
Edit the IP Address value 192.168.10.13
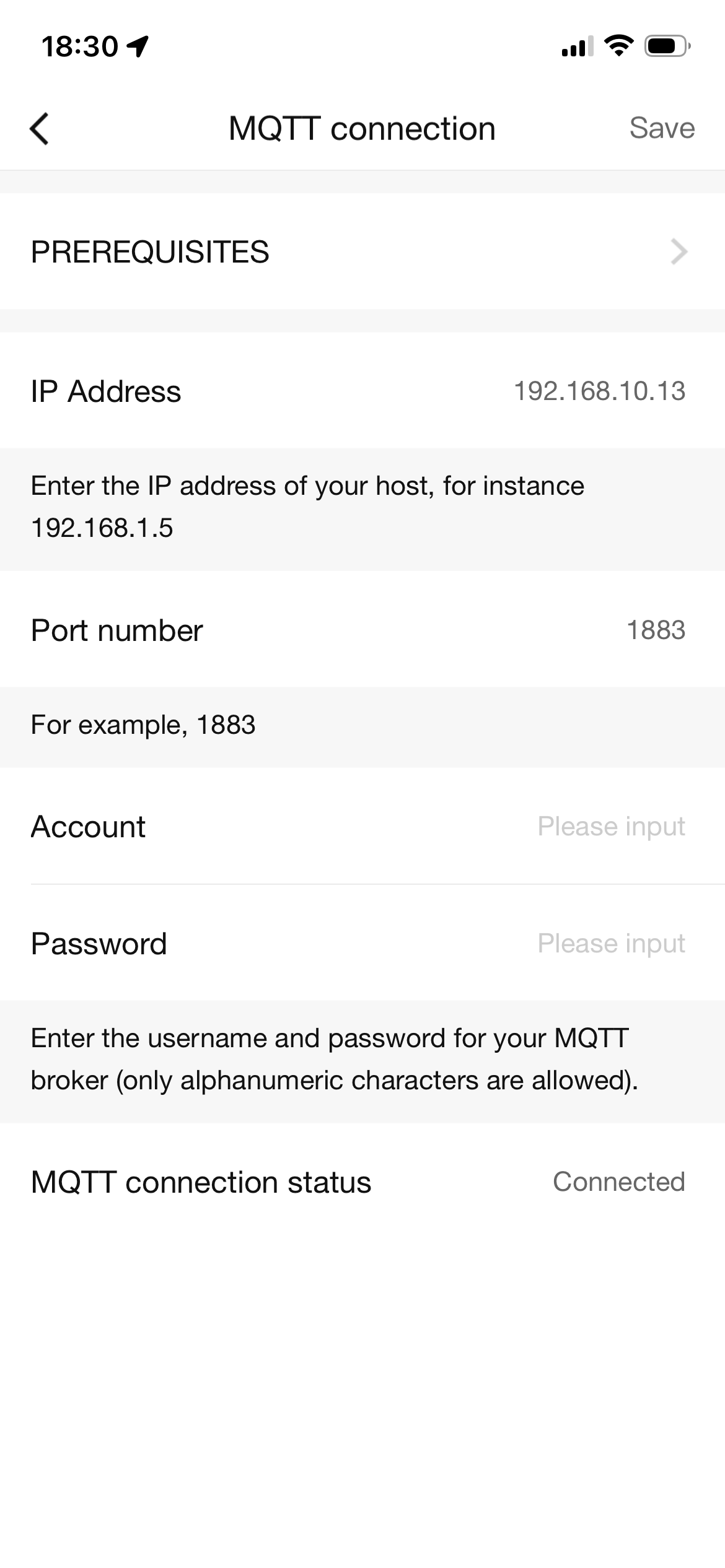[599, 391]
